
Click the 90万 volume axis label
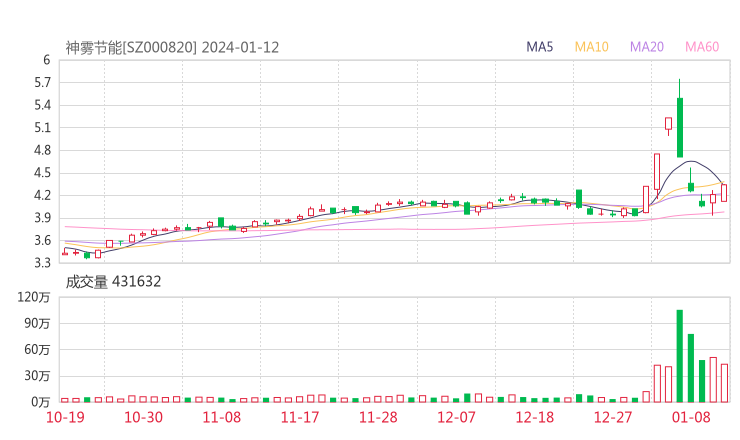coord(37,323)
